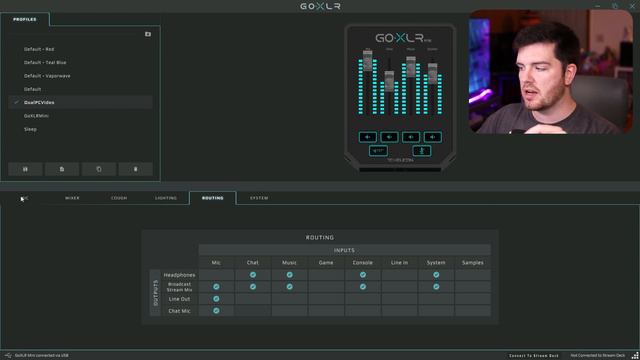Click the USB connection icon in status bar

click(x=8, y=356)
